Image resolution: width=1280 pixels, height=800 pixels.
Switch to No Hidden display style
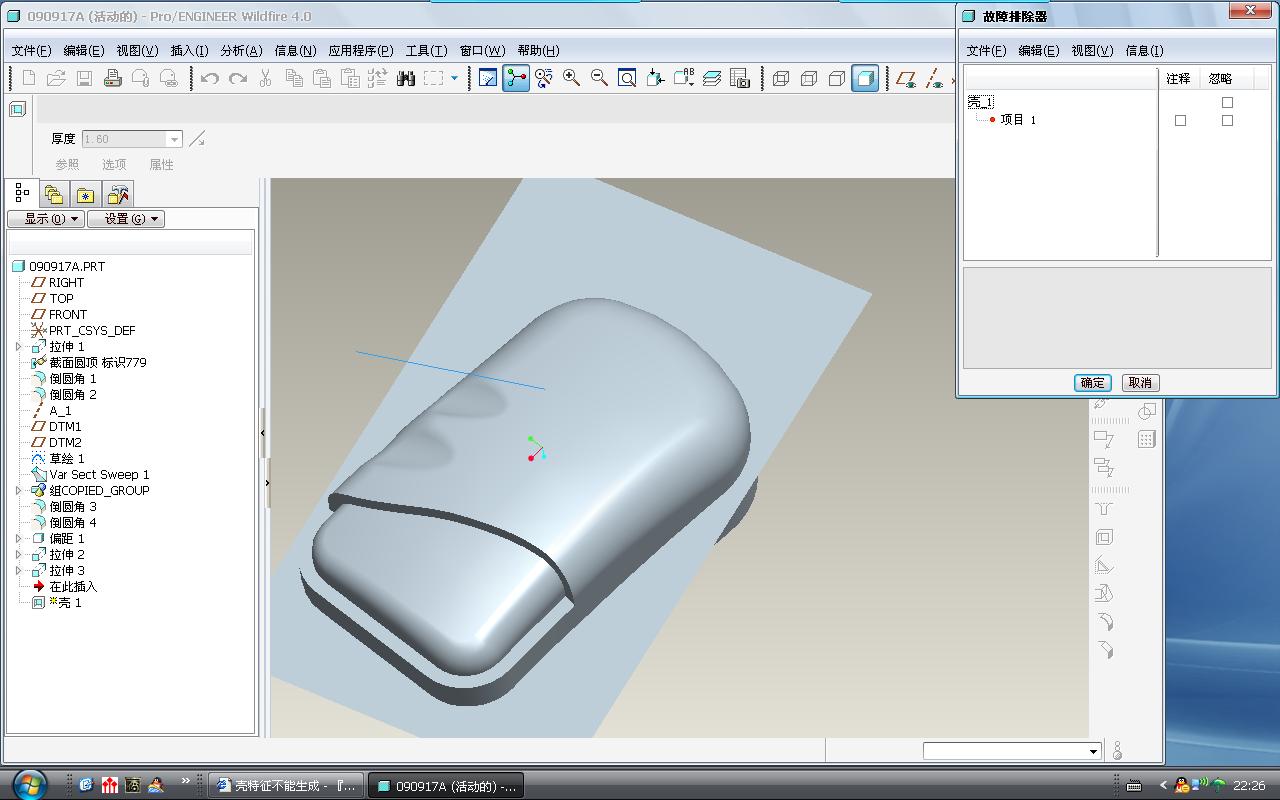(x=838, y=78)
